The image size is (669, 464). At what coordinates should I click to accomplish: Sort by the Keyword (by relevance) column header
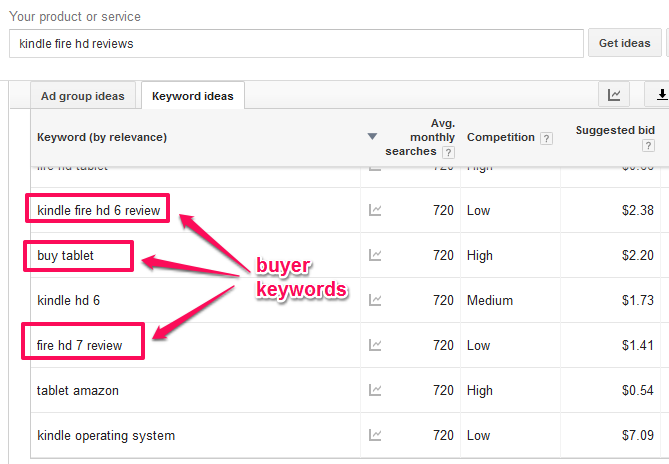coord(102,137)
